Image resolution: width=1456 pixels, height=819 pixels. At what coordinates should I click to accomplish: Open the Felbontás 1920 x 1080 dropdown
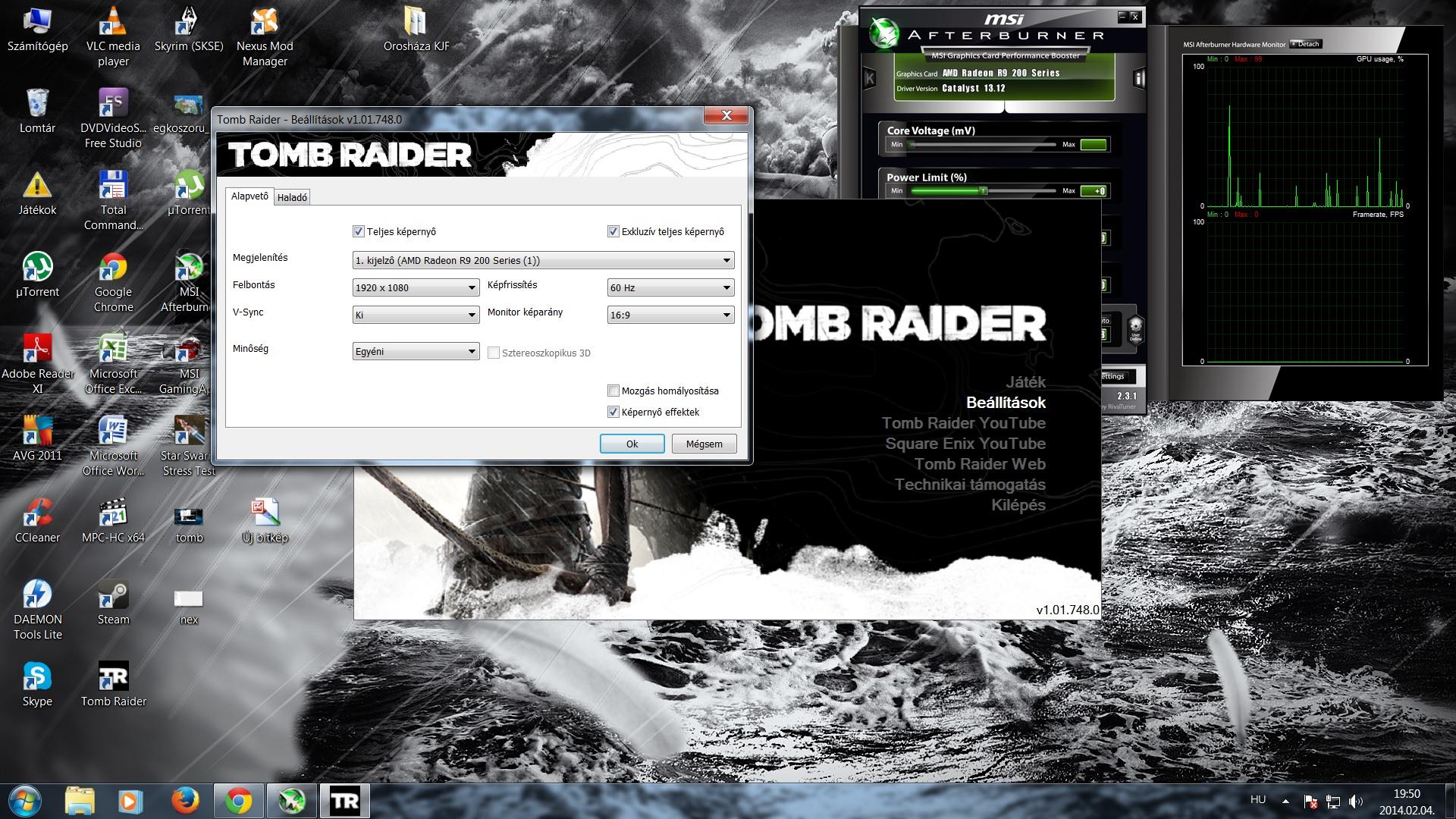click(x=416, y=287)
